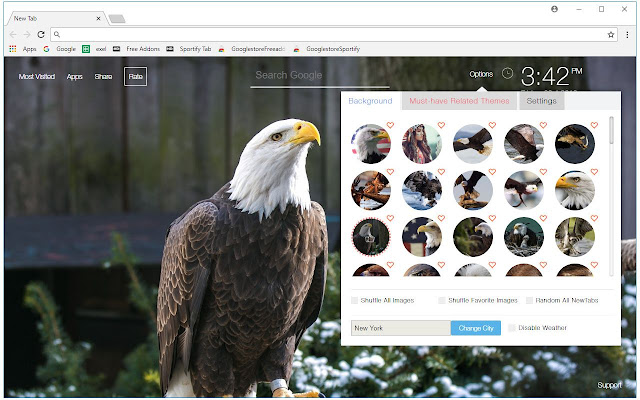Favorite the currently selected eagle thumbnail

[x=390, y=218]
